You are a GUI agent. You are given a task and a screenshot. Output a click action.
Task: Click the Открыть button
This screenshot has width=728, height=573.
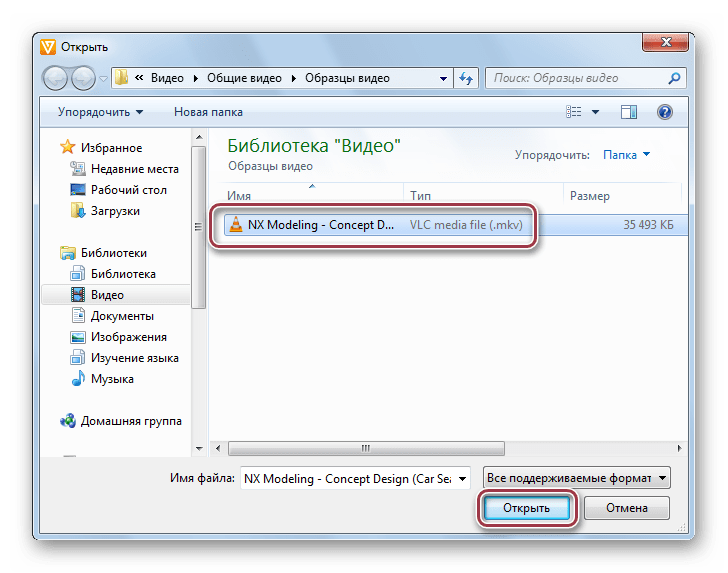tap(526, 508)
